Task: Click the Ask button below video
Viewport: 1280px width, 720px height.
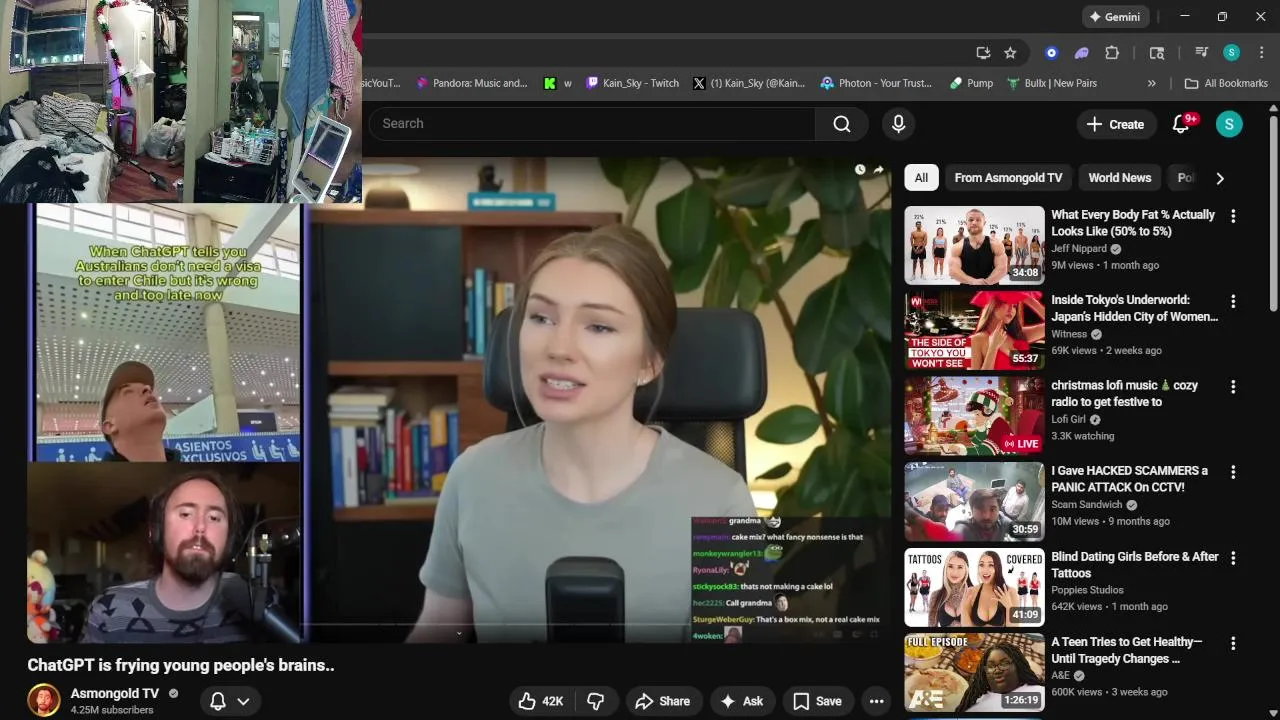Action: tap(741, 701)
